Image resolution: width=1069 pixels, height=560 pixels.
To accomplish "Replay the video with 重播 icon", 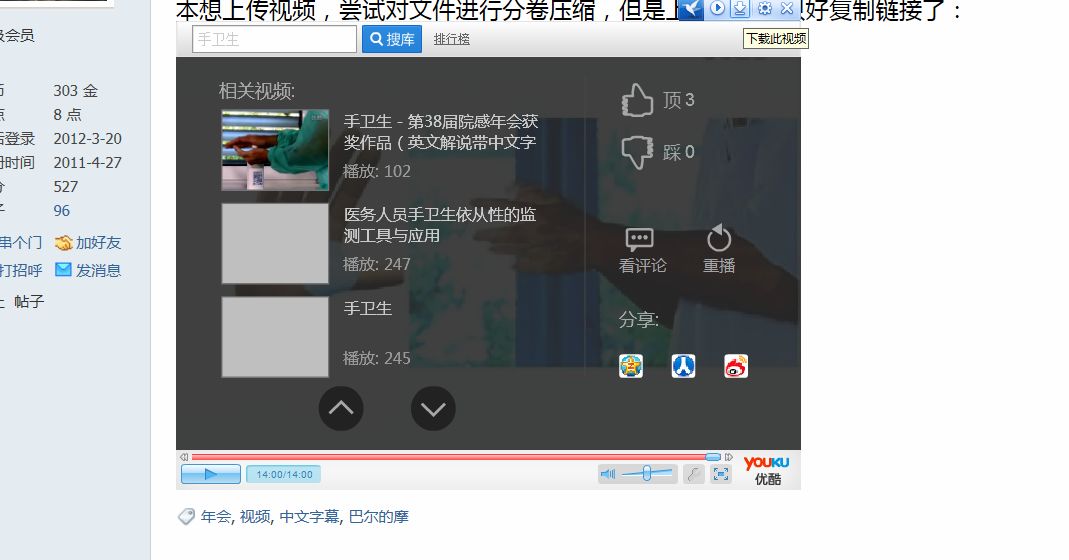I will click(x=719, y=239).
